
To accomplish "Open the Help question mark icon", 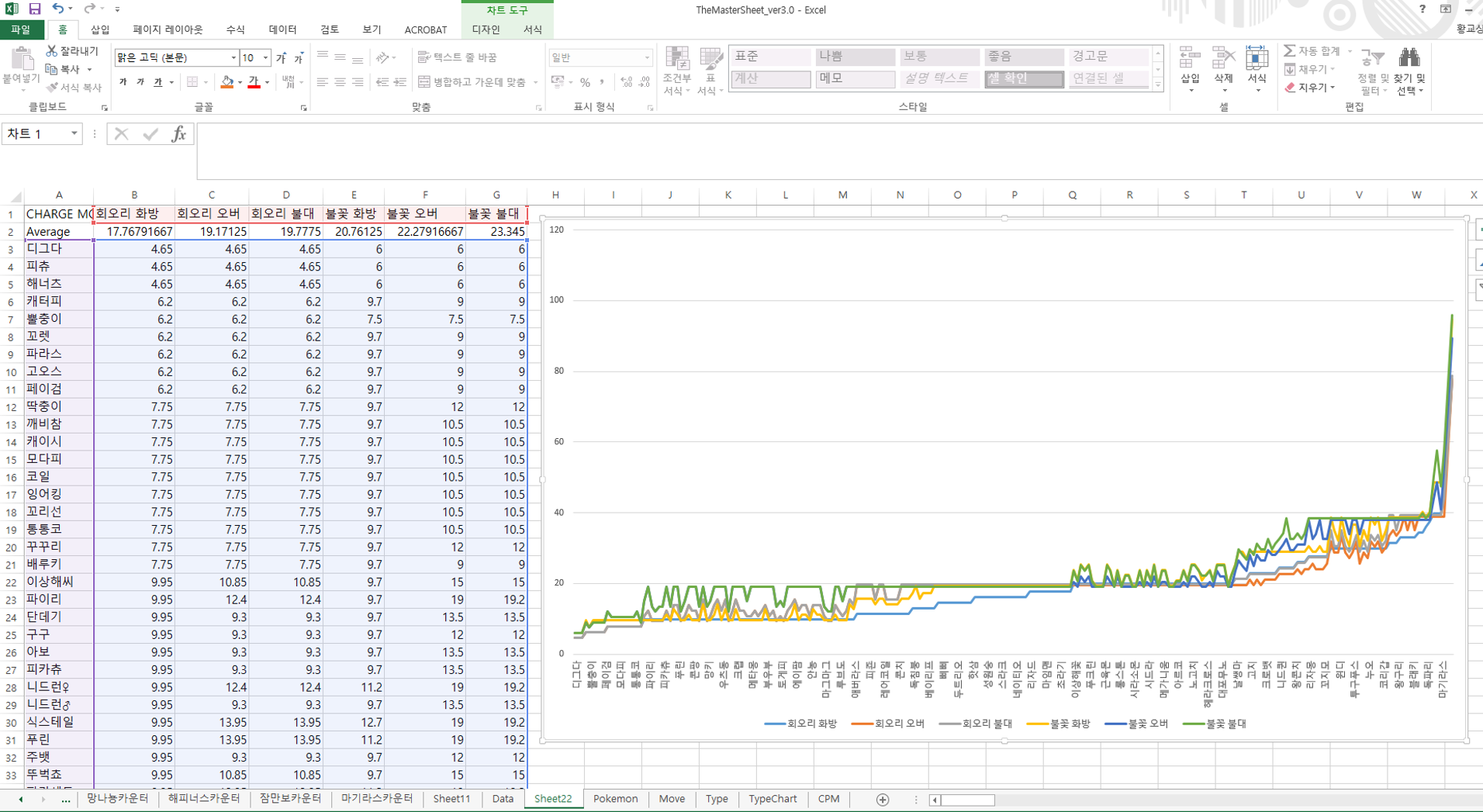I will tap(1423, 9).
